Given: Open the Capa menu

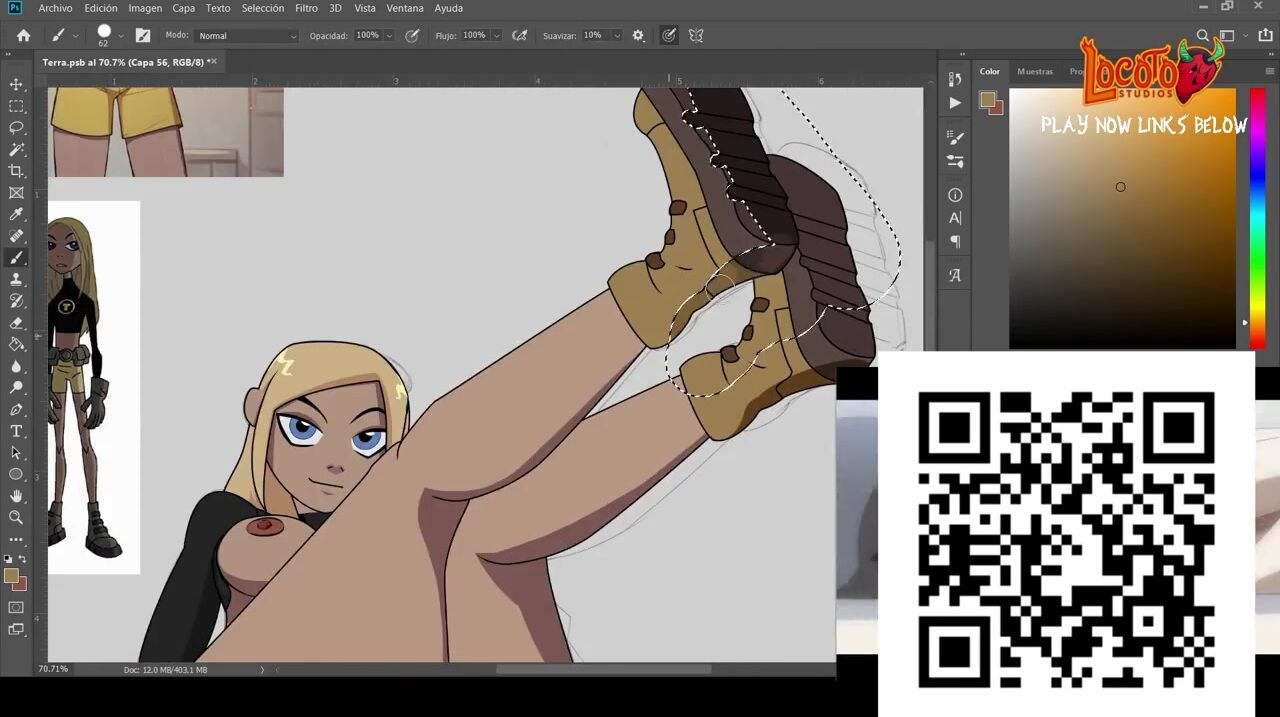Looking at the screenshot, I should (183, 8).
